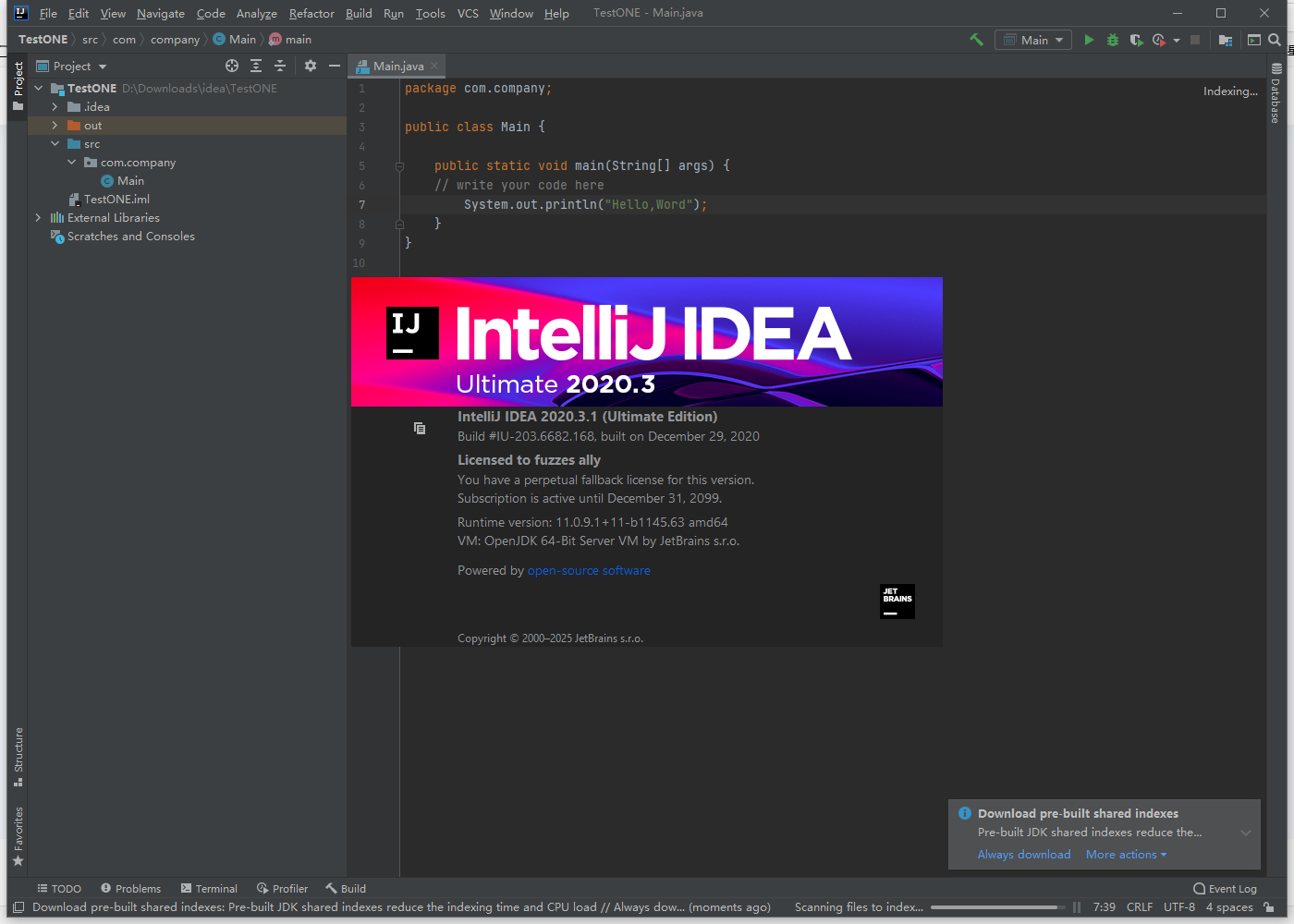This screenshot has width=1294, height=924.
Task: Build the project with the hammer icon
Action: coord(976,40)
